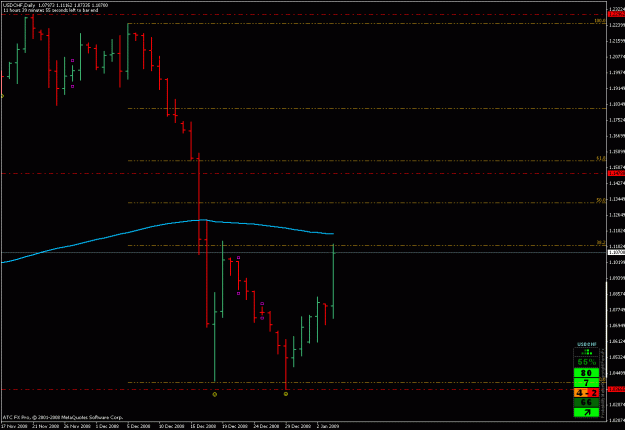
Task: Click the USDCHF,Daily chart title text
Action: (19, 5)
